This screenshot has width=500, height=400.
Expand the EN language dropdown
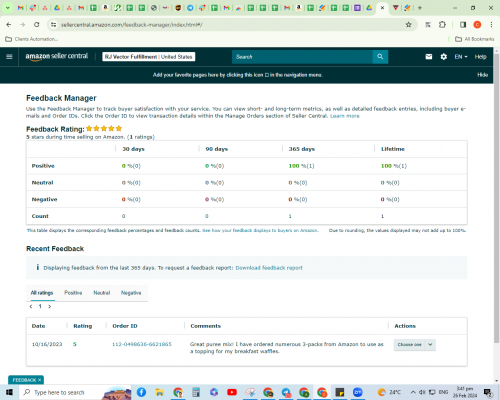[x=461, y=57]
